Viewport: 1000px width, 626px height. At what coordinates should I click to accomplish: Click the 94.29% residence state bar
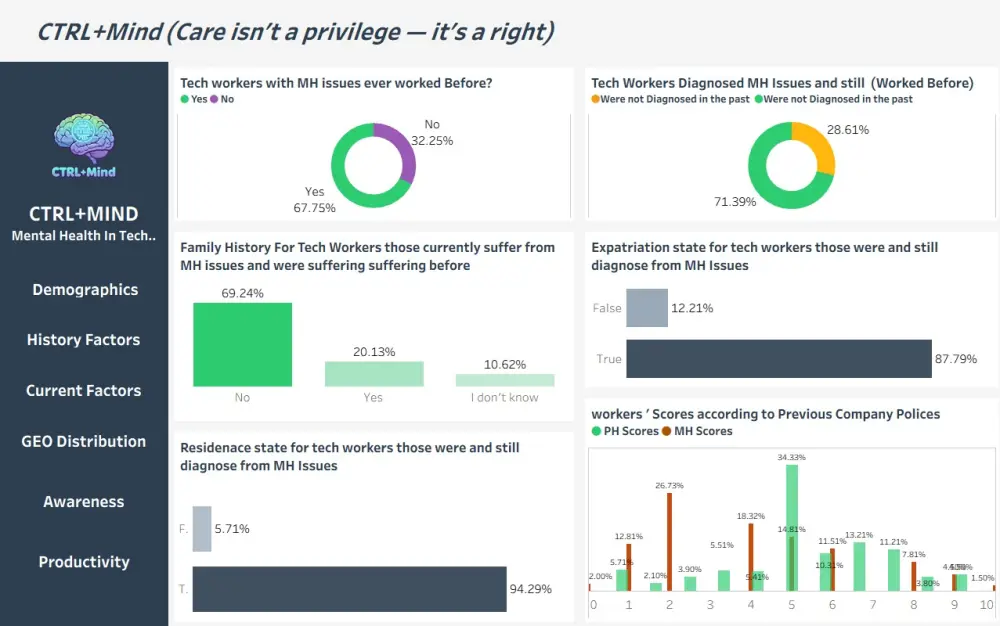pos(349,589)
